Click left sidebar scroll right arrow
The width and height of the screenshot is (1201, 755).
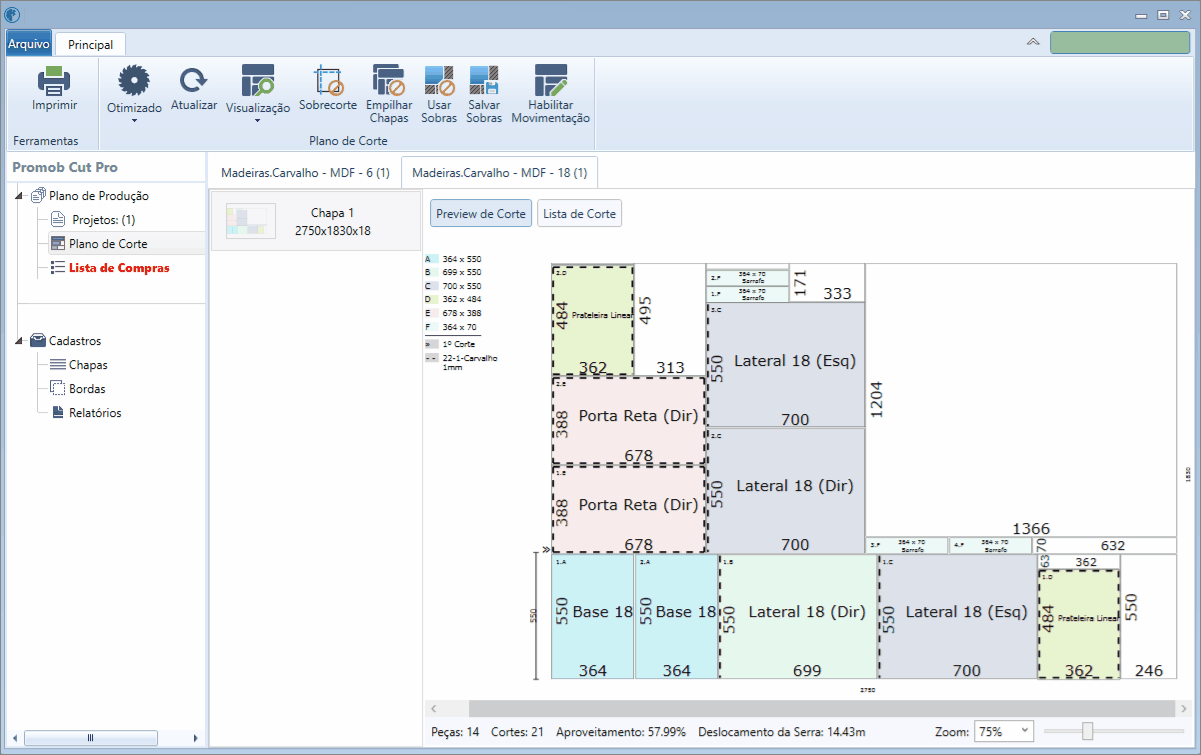[x=195, y=738]
